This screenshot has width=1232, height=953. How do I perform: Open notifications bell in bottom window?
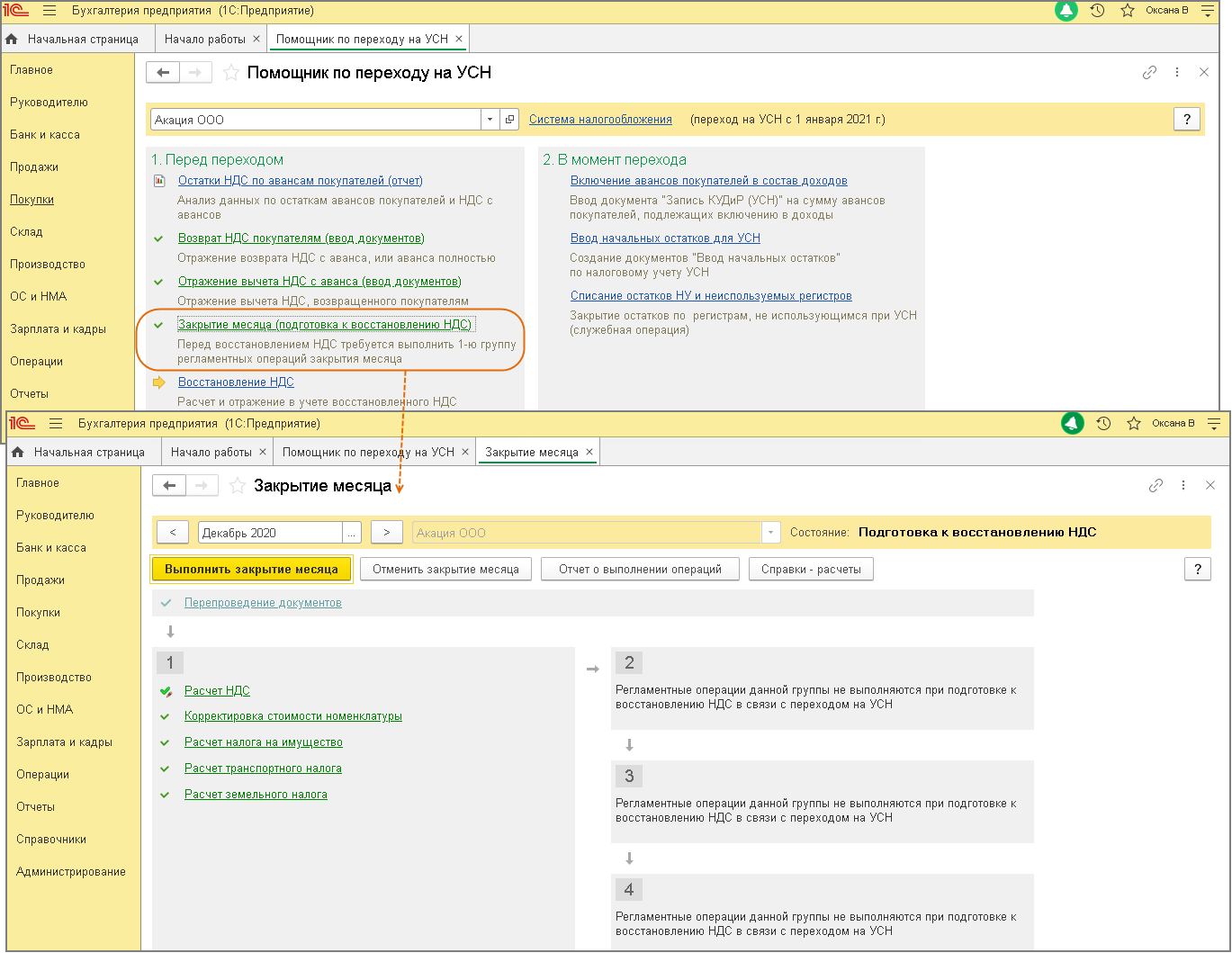click(x=1073, y=423)
